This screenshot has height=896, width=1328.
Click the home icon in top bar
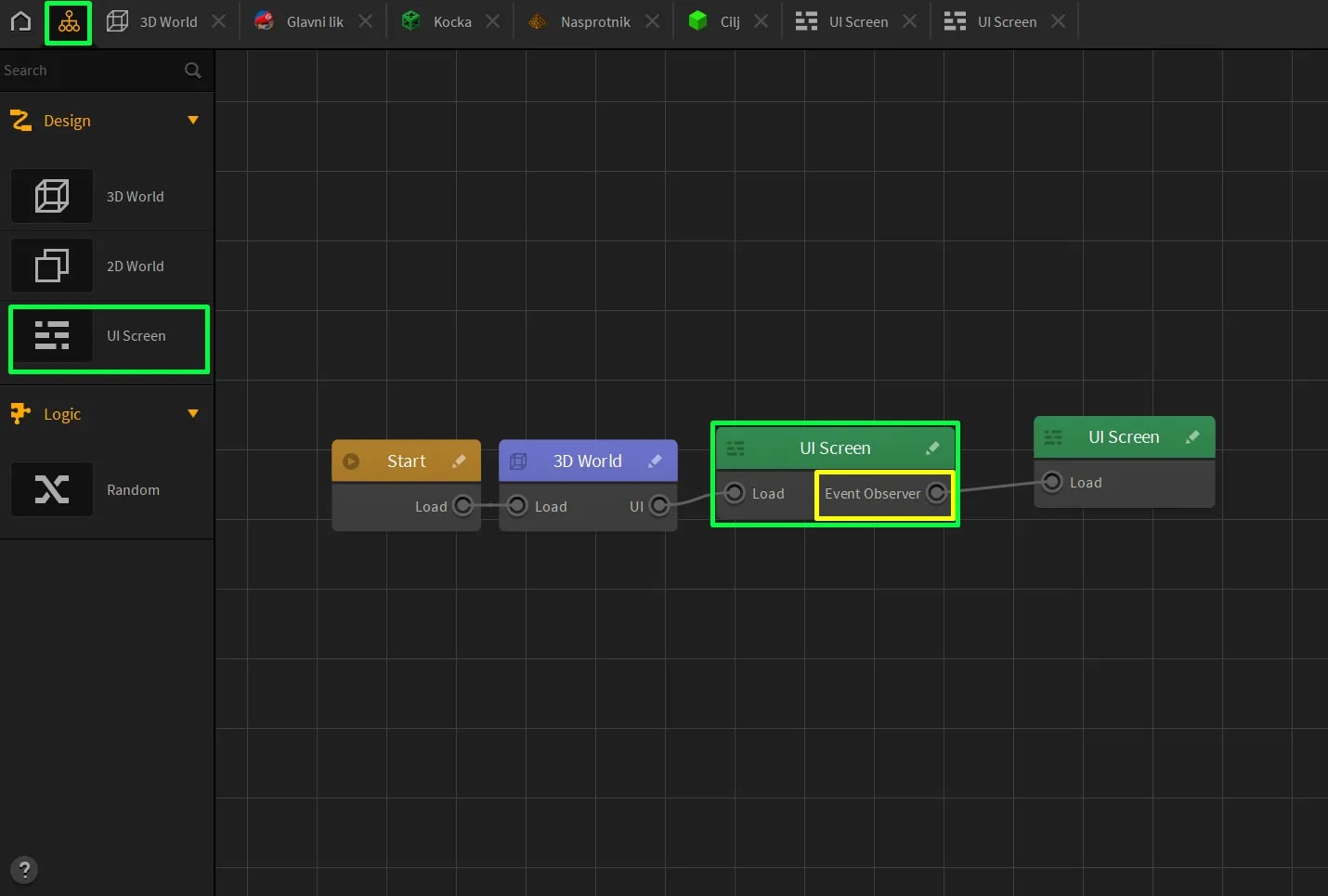click(x=20, y=21)
